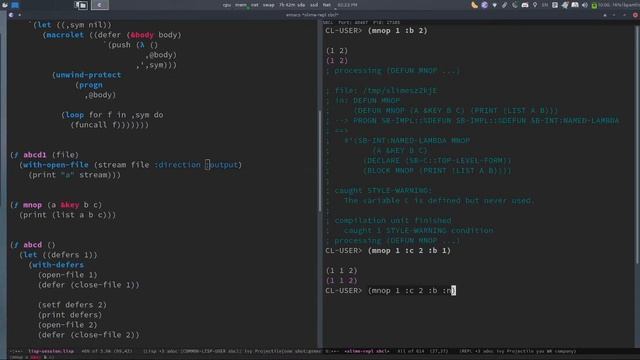Click 'with-open-file' in the abcd1 function
This screenshot has height=360, width=640.
56,165
